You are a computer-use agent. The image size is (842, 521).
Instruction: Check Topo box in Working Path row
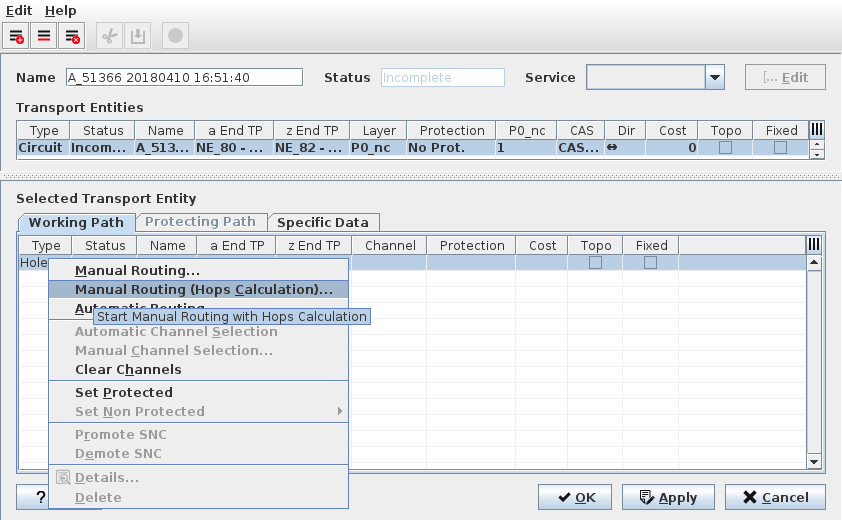pos(596,262)
